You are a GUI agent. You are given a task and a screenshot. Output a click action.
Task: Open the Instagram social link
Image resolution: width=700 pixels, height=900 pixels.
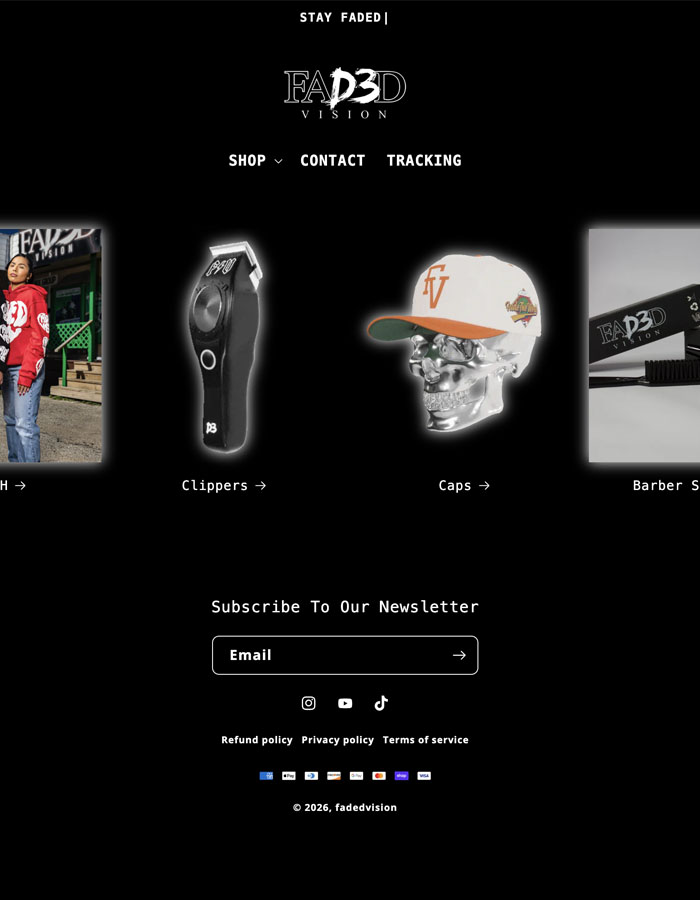pyautogui.click(x=309, y=703)
